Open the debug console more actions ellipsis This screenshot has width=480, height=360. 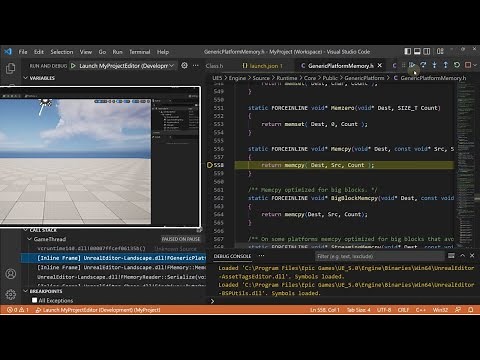tap(261, 256)
